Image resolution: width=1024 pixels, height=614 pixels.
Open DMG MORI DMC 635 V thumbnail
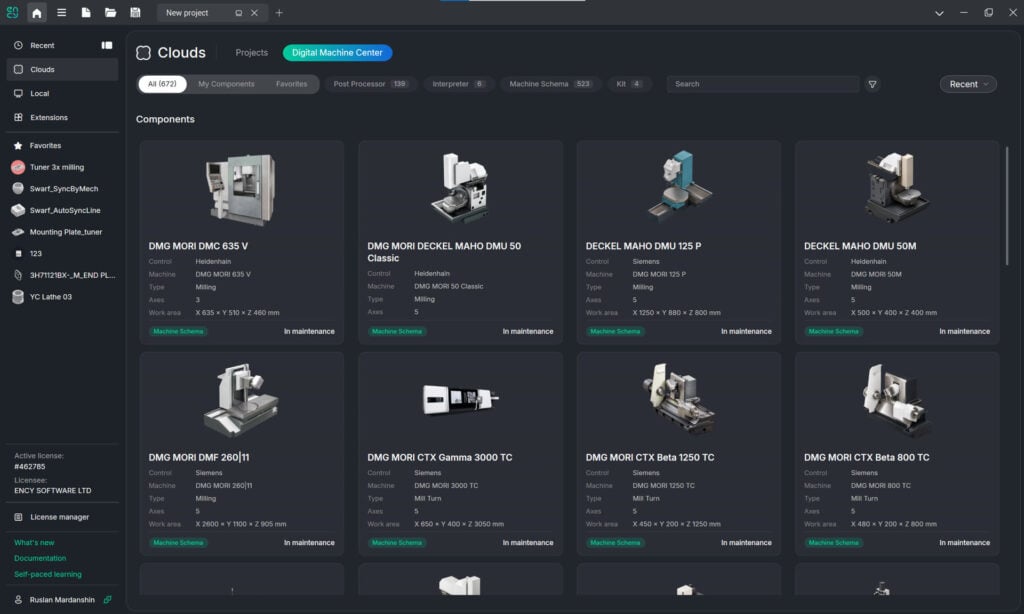point(241,189)
